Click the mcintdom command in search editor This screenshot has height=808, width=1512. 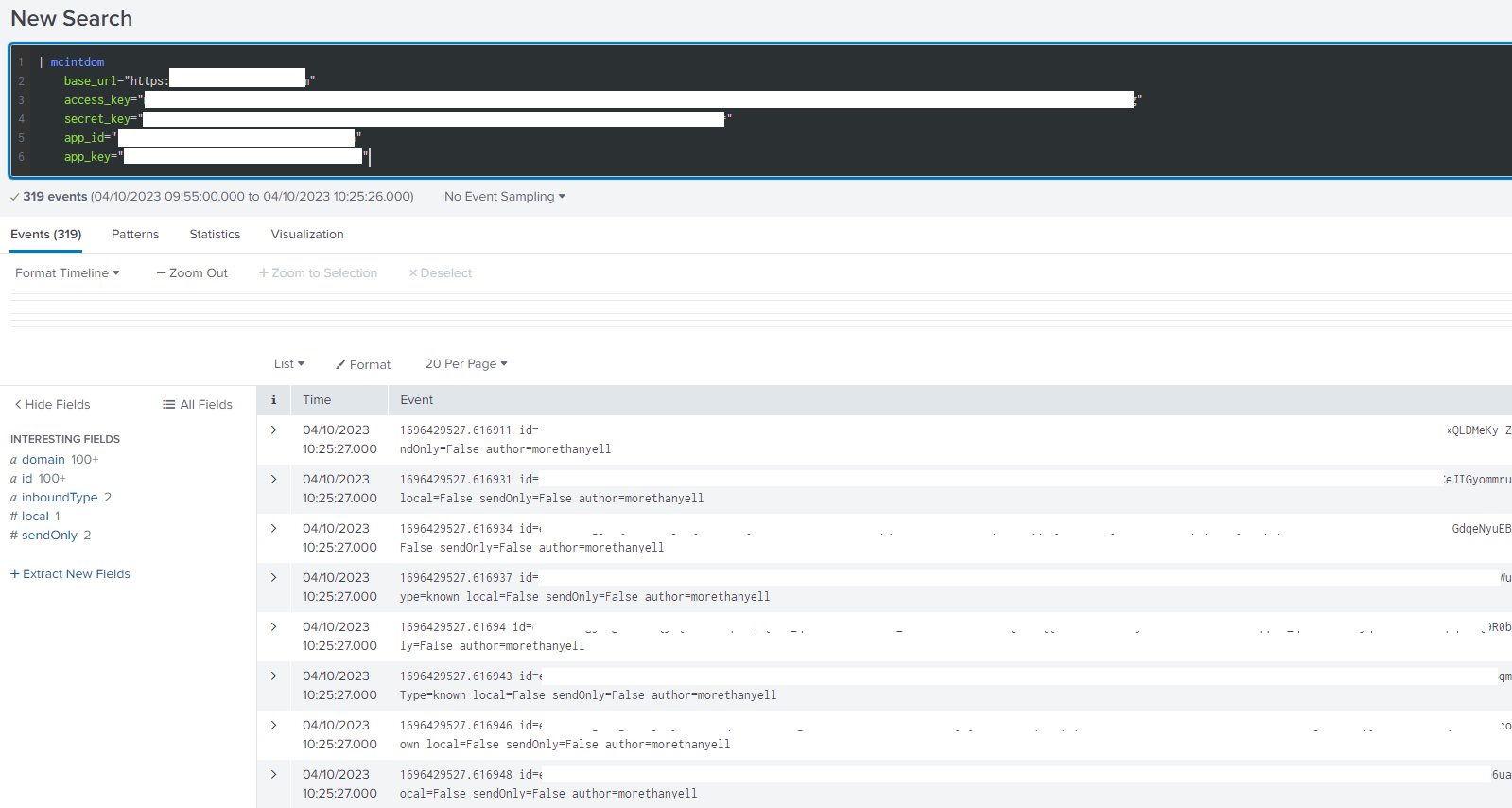pyautogui.click(x=78, y=62)
